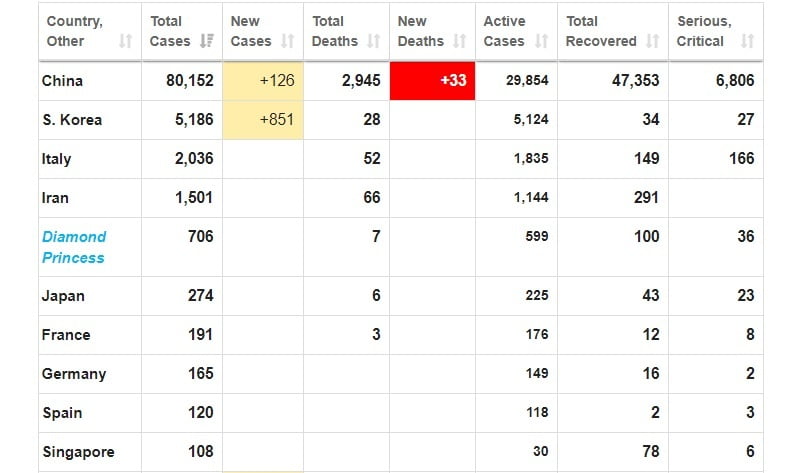Viewport: 785px width, 473px height.
Task: Click S. Korea's active cases 5,124
Action: click(x=531, y=120)
